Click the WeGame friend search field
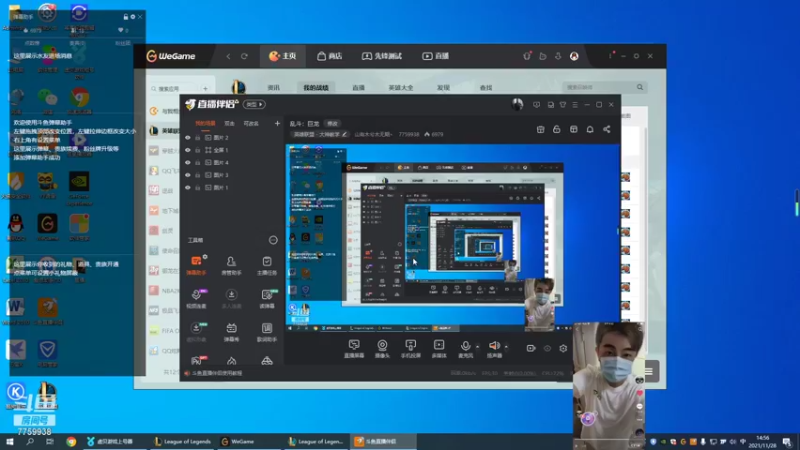 [604, 87]
